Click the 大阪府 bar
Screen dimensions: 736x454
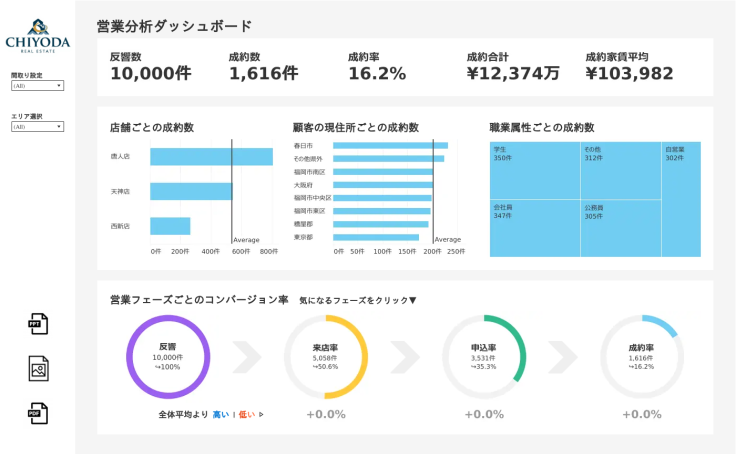[383, 185]
